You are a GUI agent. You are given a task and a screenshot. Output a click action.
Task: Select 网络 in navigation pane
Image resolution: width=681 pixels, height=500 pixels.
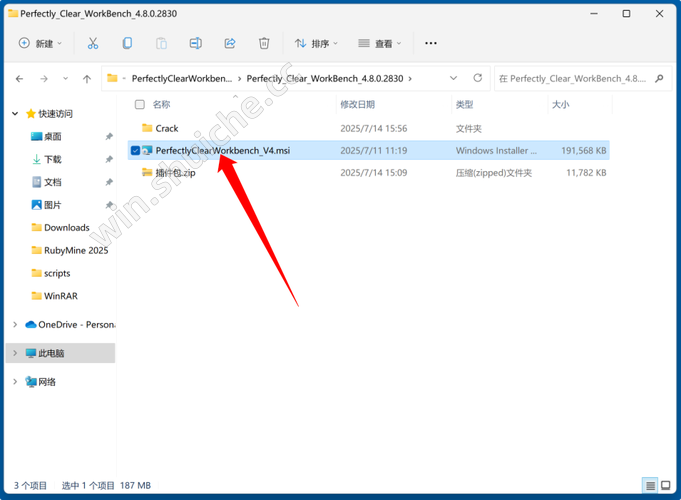[x=46, y=382]
